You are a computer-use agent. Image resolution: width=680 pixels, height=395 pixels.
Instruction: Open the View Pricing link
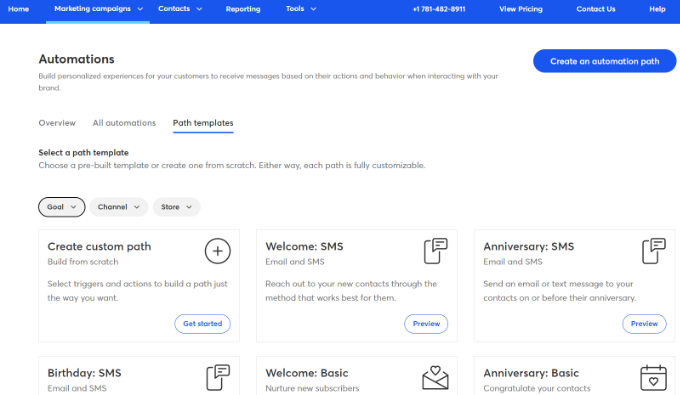pyautogui.click(x=520, y=9)
